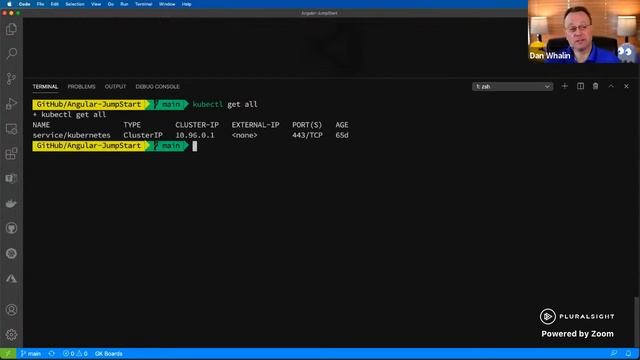Click the feedback icon in status bar
Viewport: 640px width, 360px height.
click(613, 353)
